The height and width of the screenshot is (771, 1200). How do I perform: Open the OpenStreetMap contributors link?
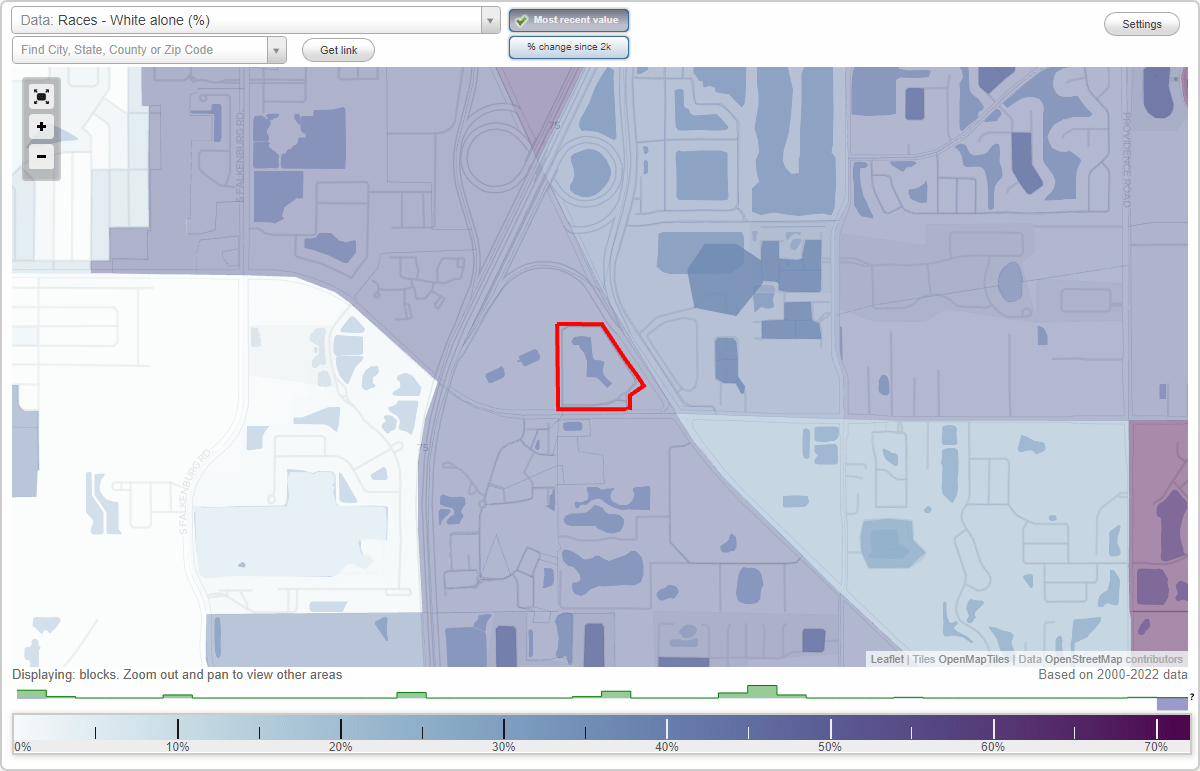click(x=1114, y=659)
